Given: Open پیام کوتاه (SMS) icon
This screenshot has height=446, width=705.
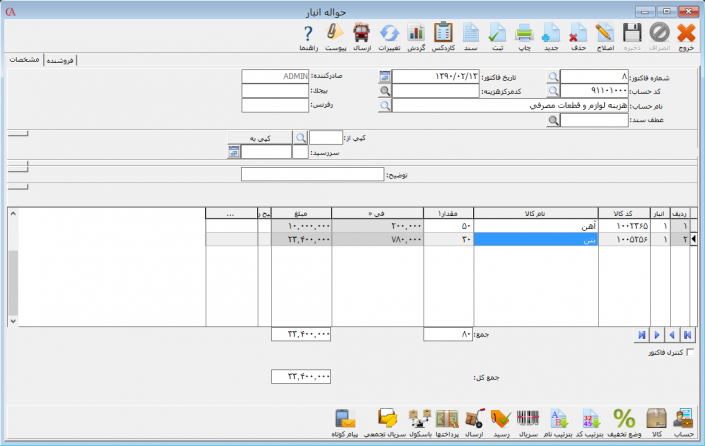Looking at the screenshot, I should click(x=346, y=422).
